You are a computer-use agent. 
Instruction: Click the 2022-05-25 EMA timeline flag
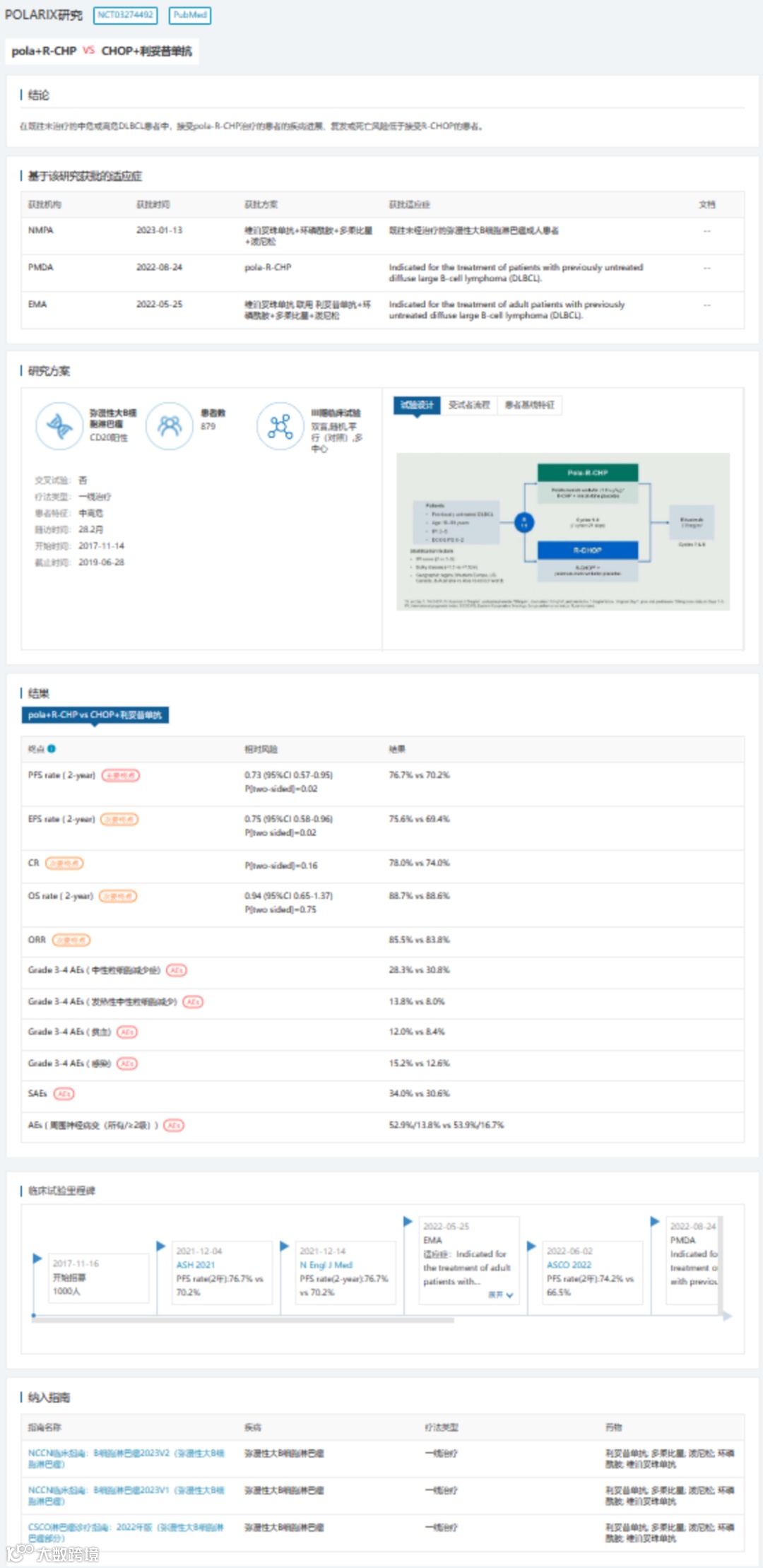[408, 1221]
